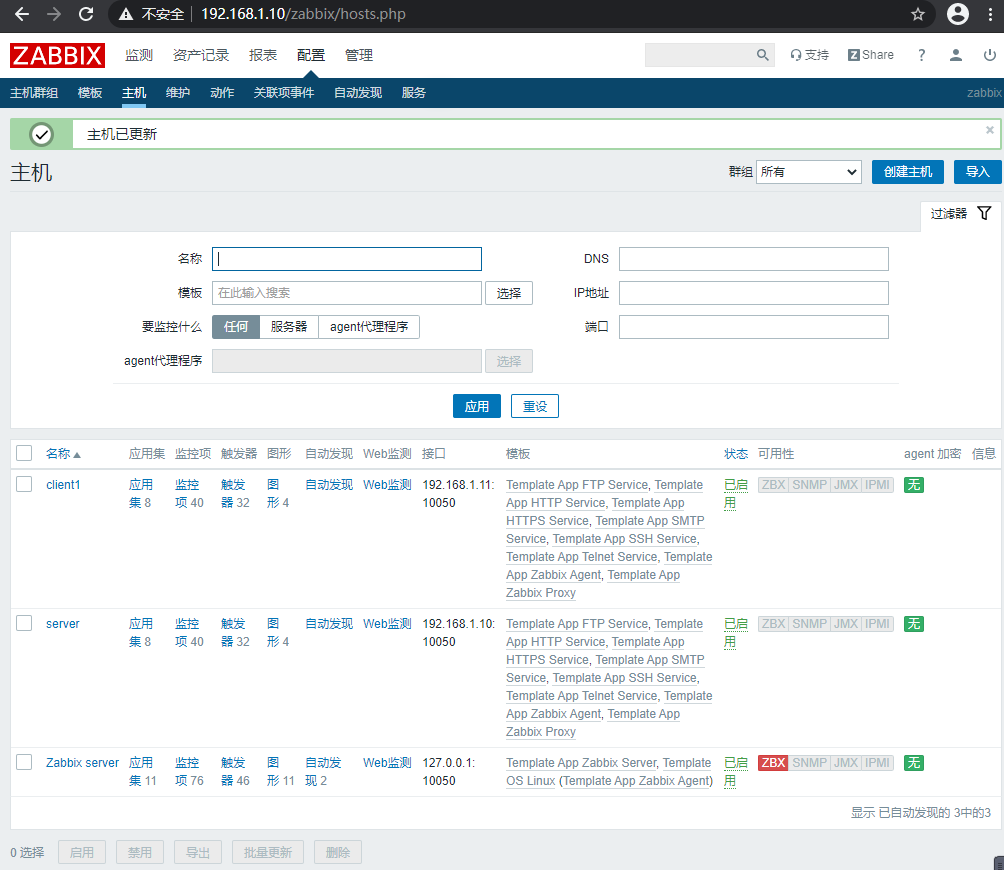Image resolution: width=1004 pixels, height=870 pixels.
Task: Click 选择 button next to 模板
Action: point(508,293)
